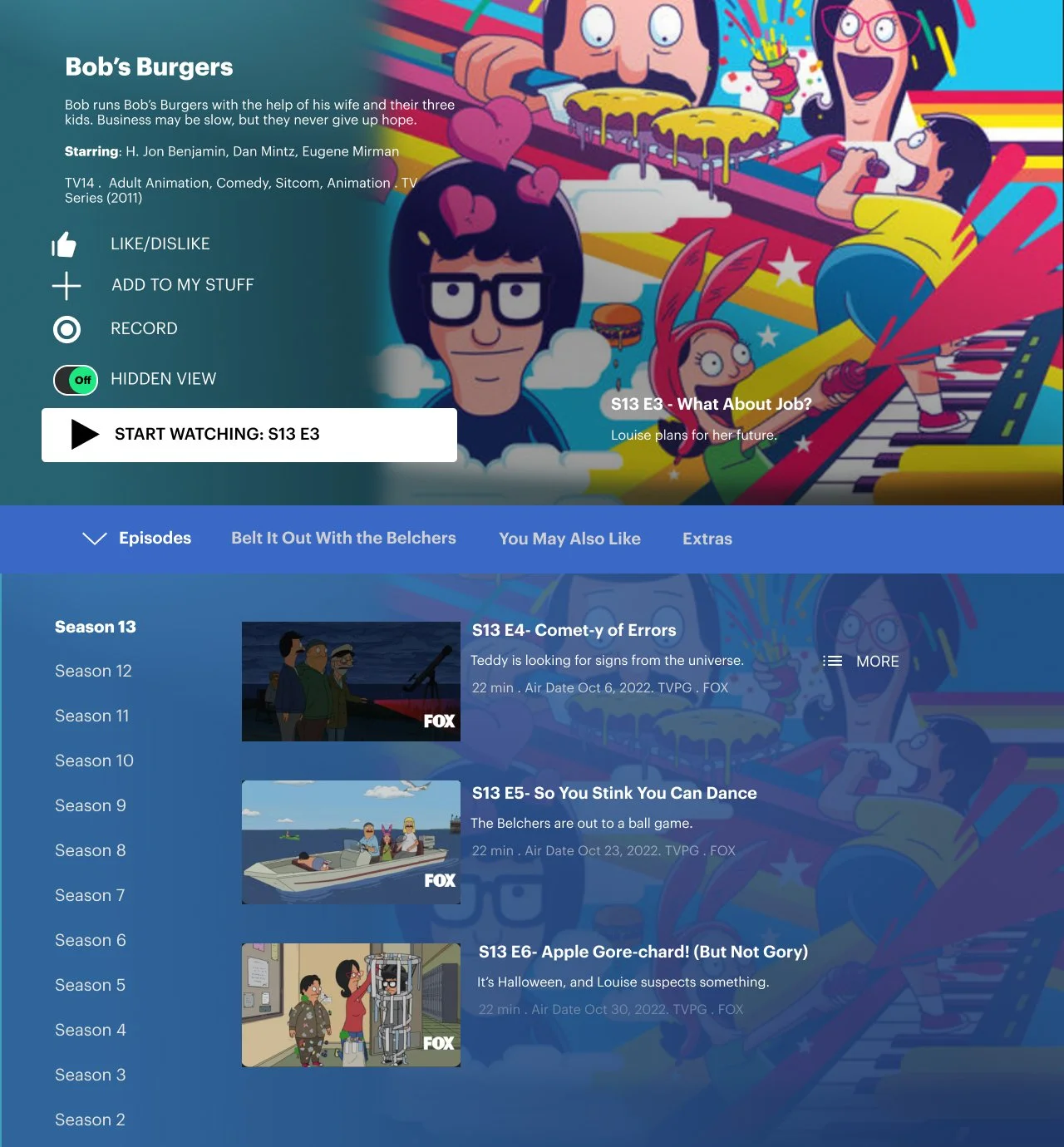Screen dimensions: 1064x1147
Task: Choose Season 9
Action: tap(91, 805)
